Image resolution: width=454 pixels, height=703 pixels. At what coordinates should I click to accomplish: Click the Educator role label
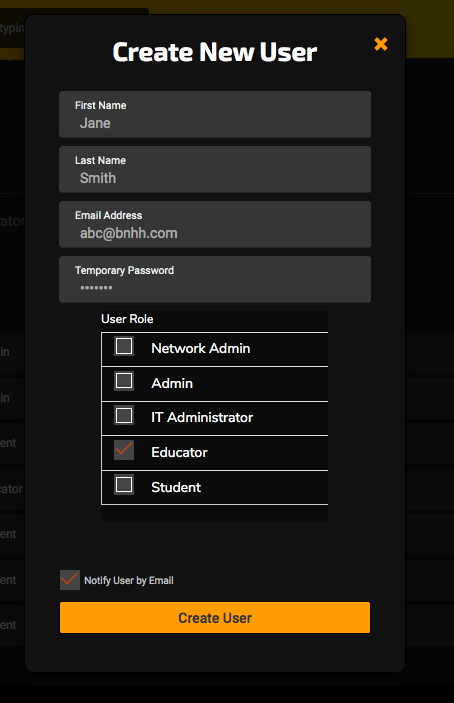(x=179, y=452)
